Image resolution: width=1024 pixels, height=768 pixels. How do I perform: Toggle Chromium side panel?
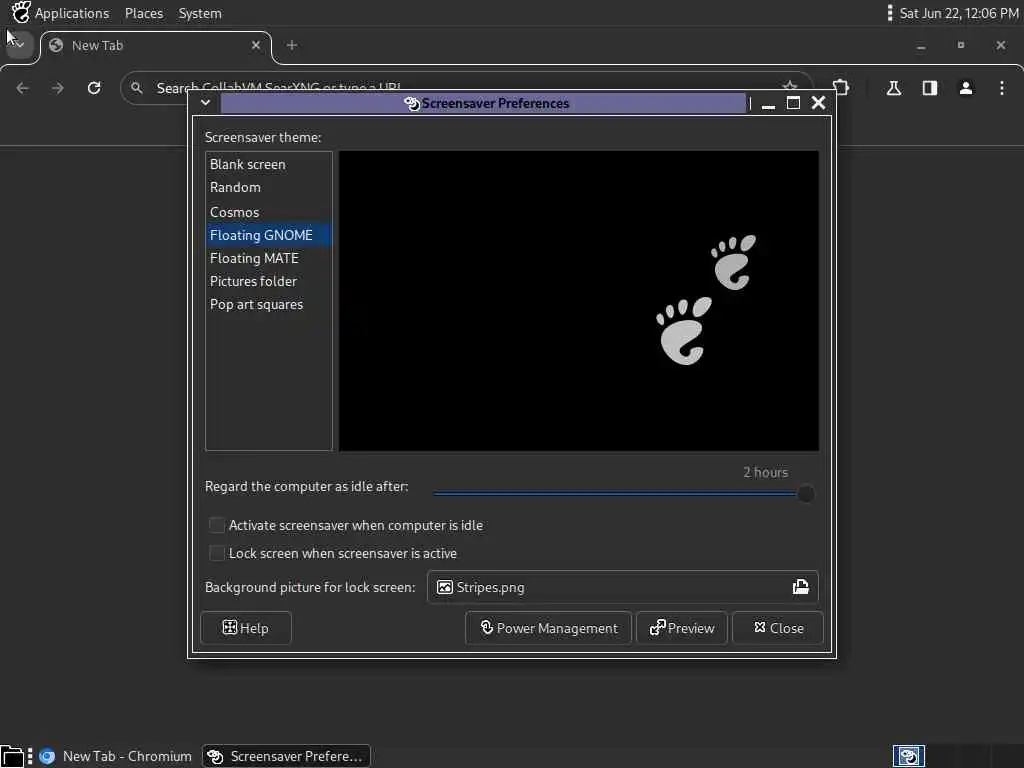pyautogui.click(x=930, y=88)
